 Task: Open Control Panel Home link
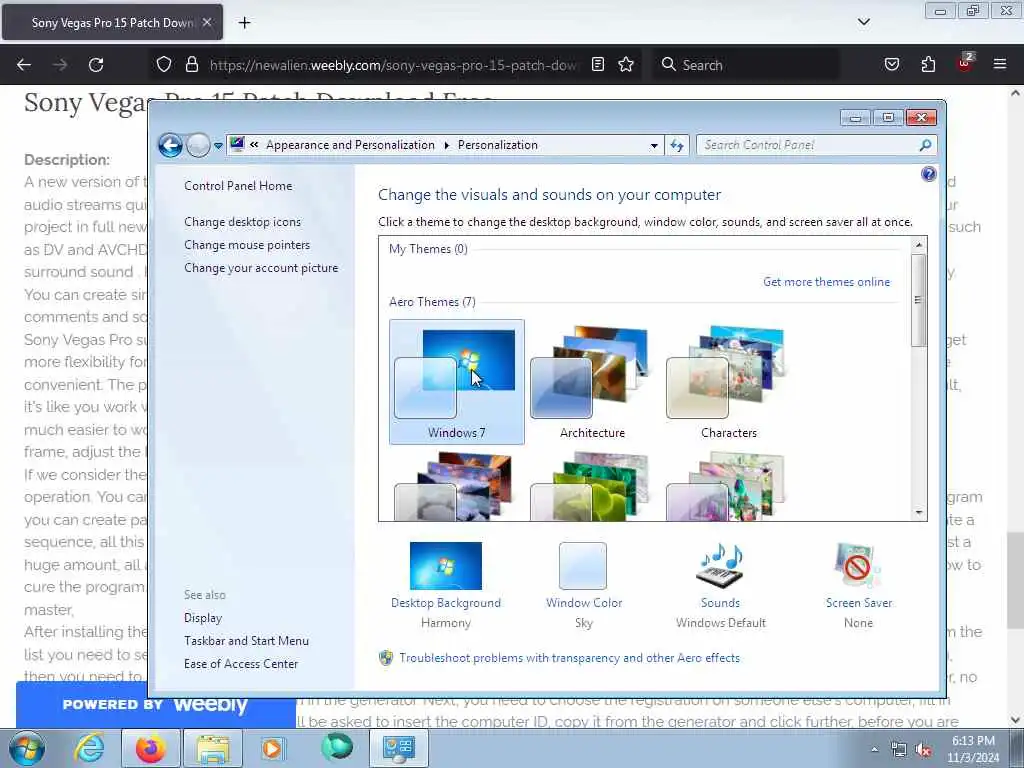coord(238,186)
